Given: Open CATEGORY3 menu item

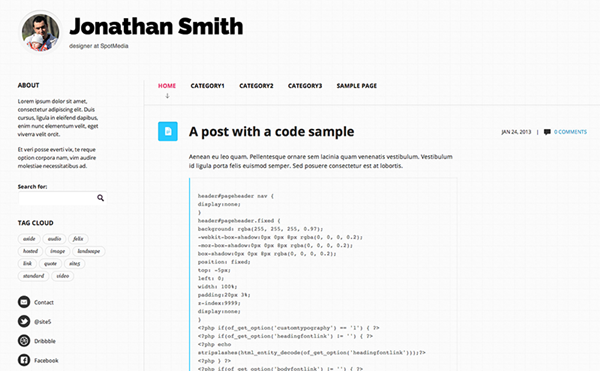Looking at the screenshot, I should point(305,86).
